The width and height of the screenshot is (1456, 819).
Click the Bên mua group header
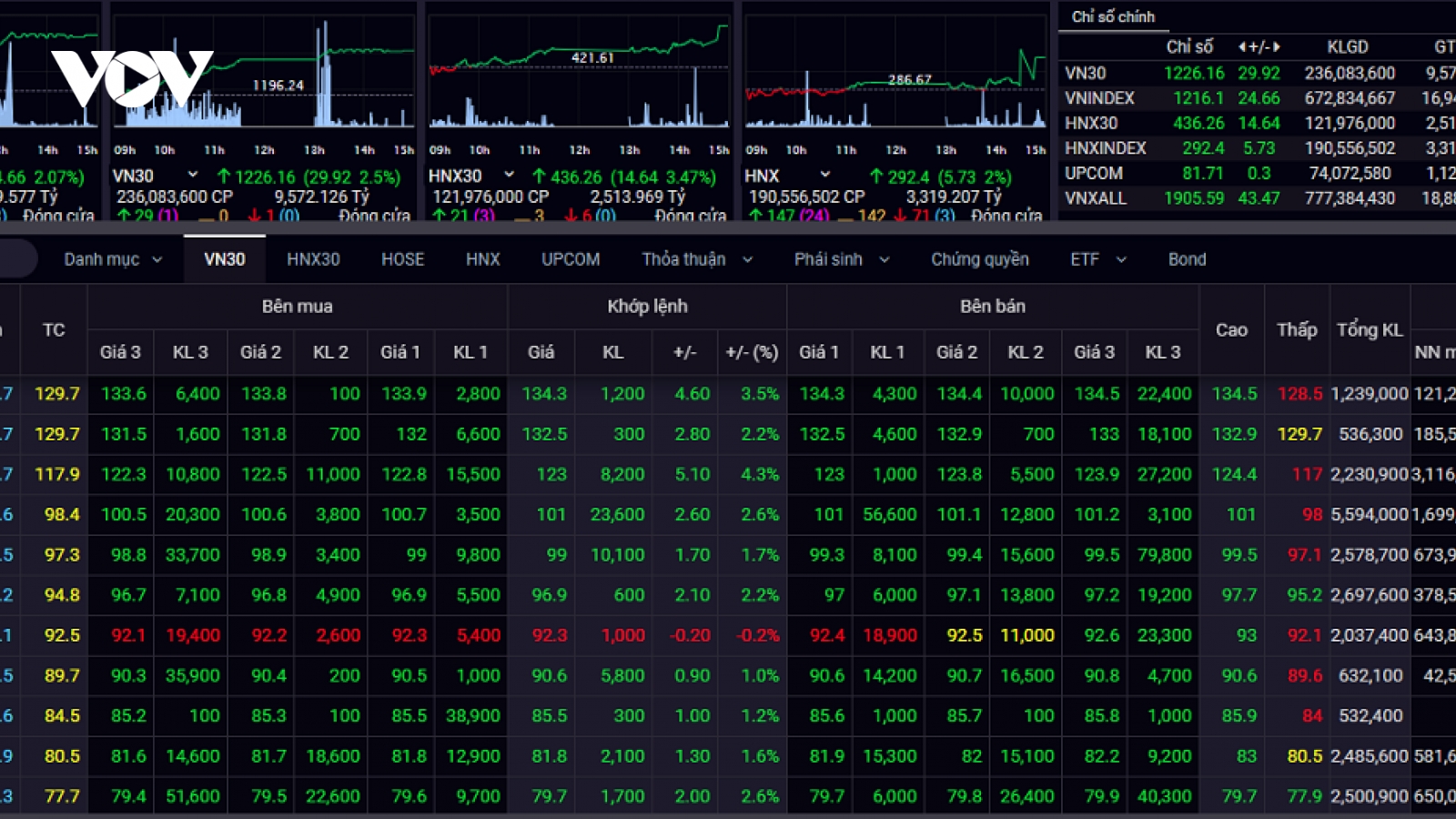[x=298, y=307]
